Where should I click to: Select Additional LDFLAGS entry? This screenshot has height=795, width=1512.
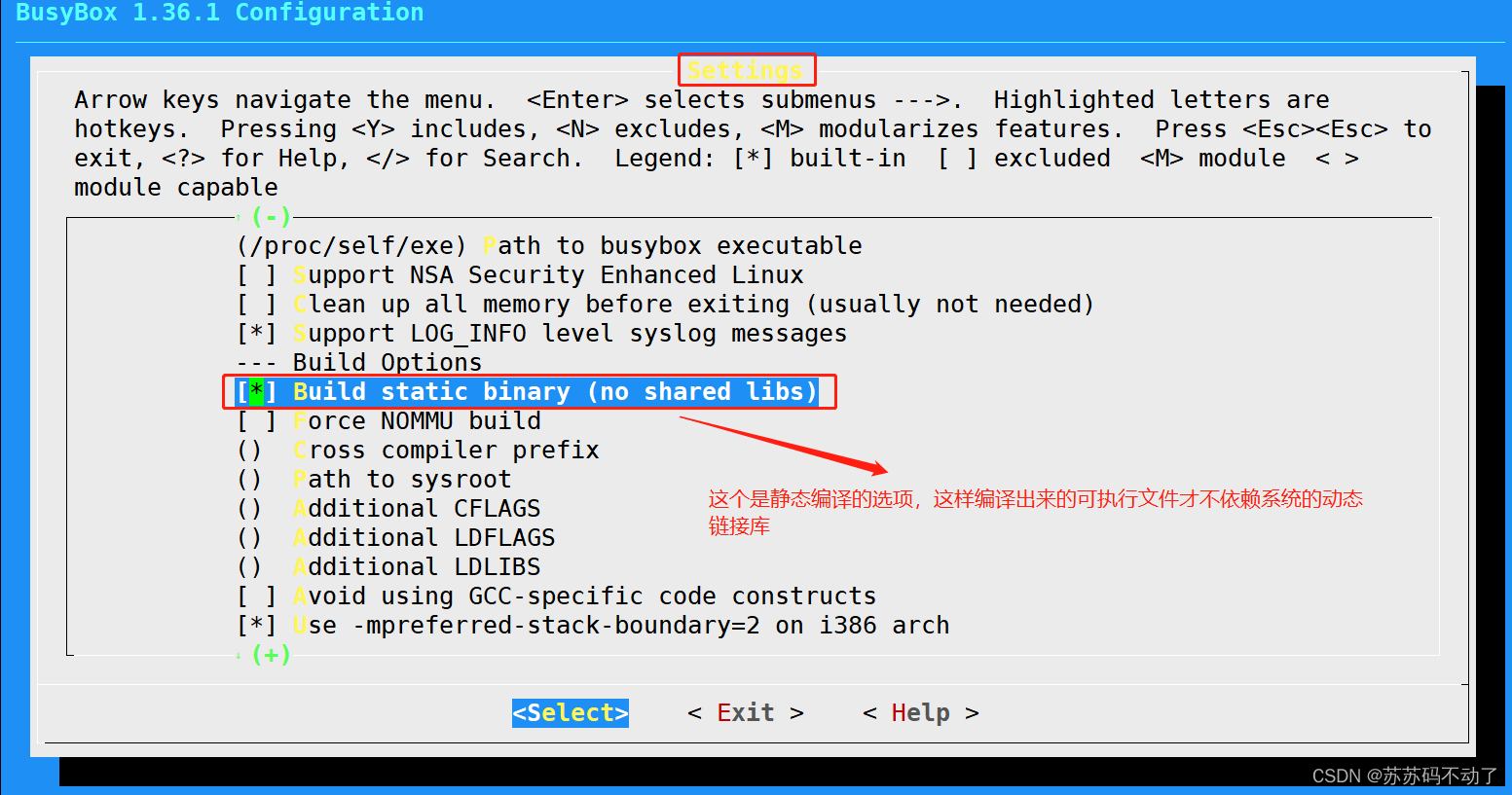click(x=395, y=538)
